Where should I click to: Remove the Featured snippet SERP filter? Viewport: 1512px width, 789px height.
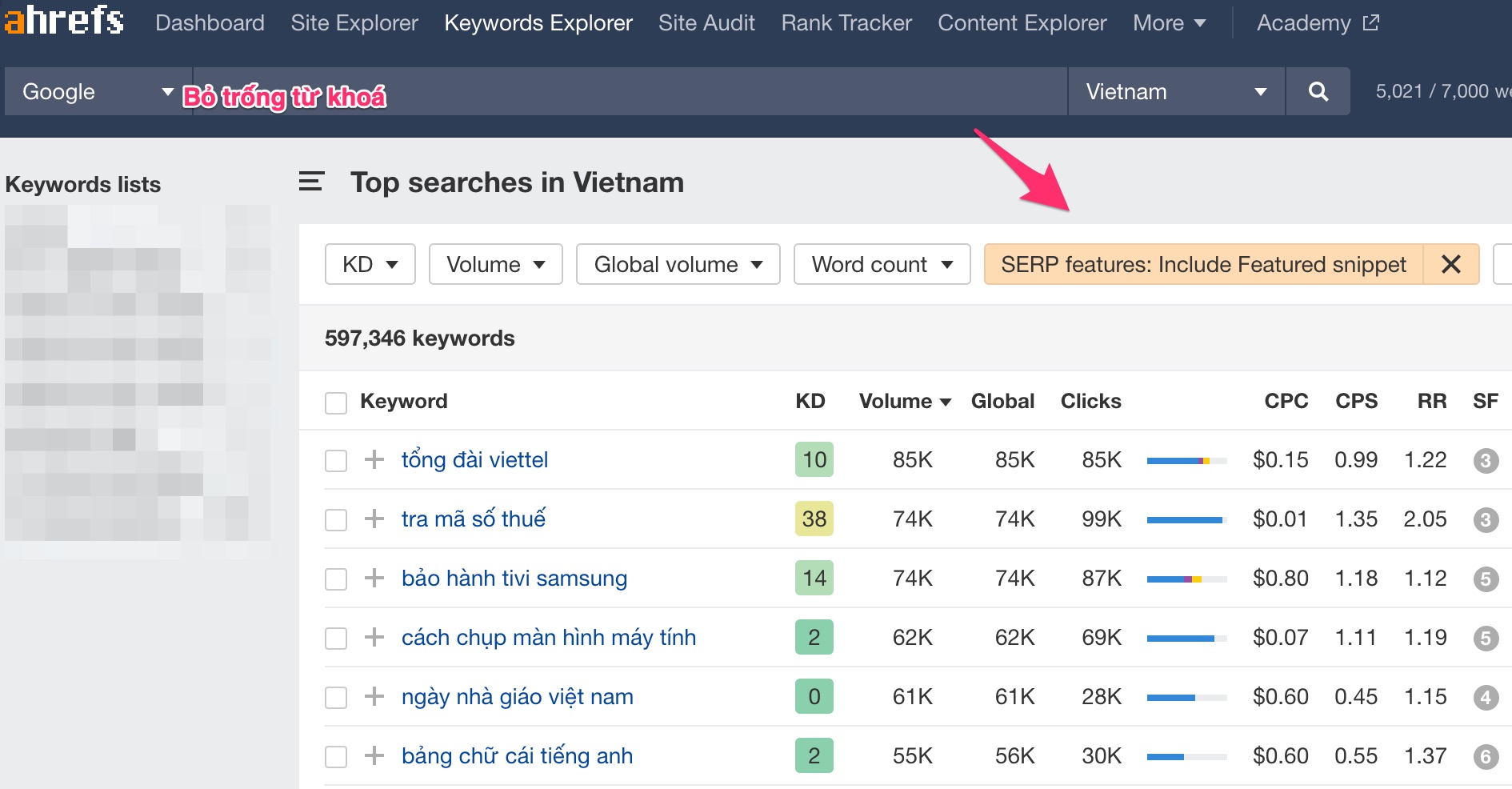click(1450, 264)
